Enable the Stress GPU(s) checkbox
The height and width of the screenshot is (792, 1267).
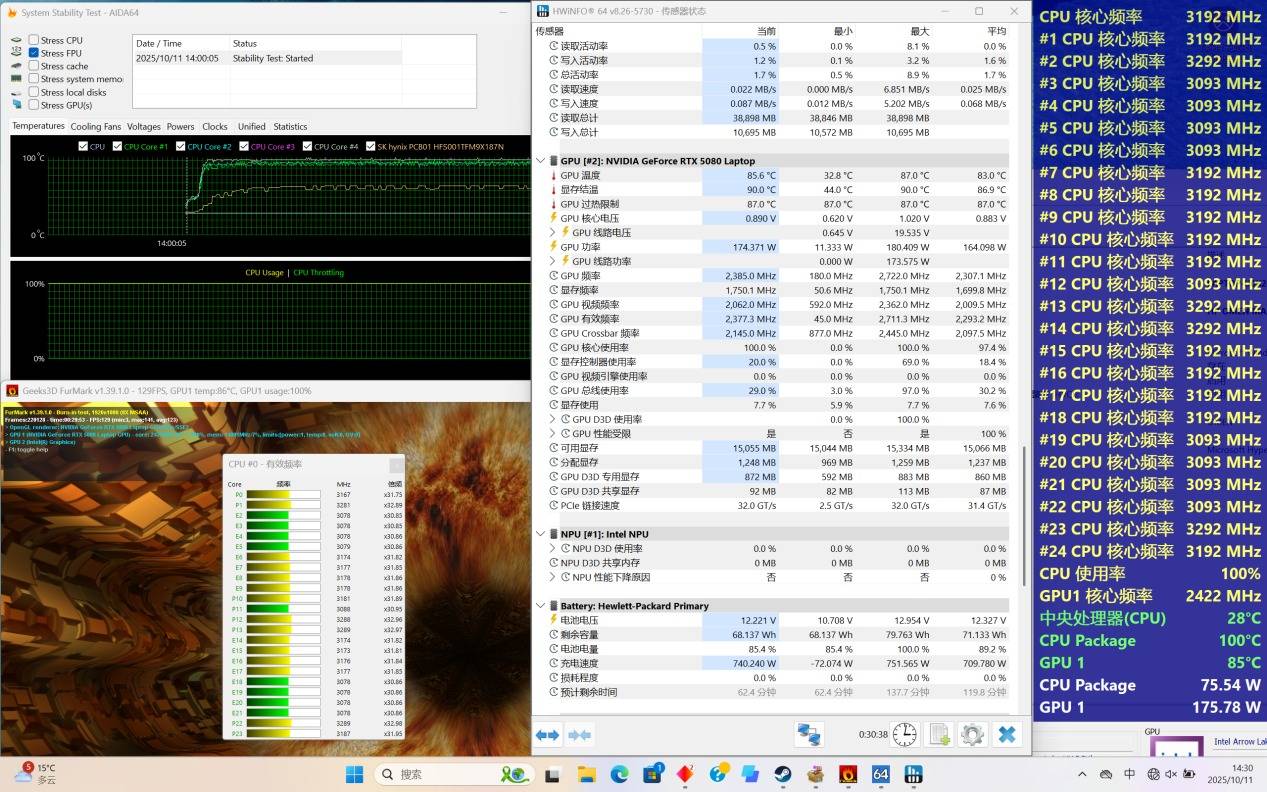[34, 105]
